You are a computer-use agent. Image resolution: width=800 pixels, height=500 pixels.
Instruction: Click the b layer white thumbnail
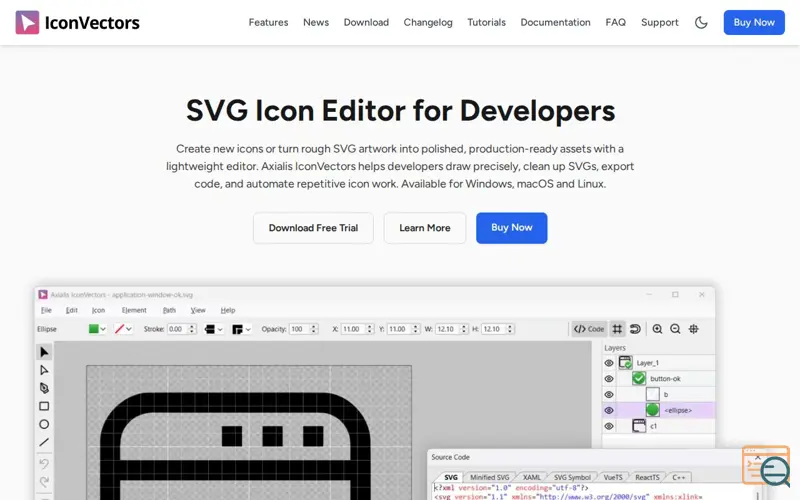653,394
